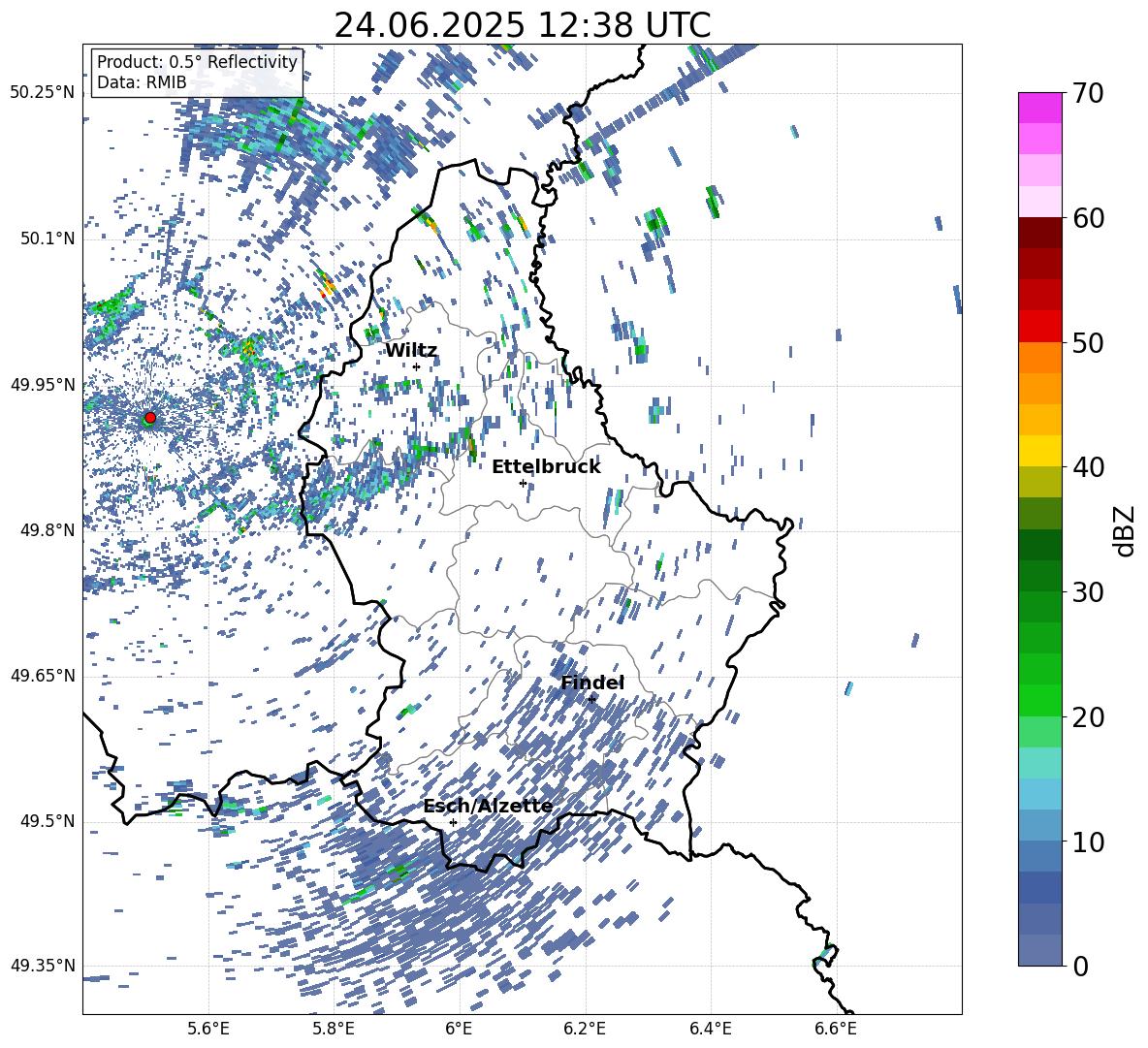Click the magenta top colorbar segment
Viewport: 1148px width, 1048px height.
pyautogui.click(x=1039, y=109)
